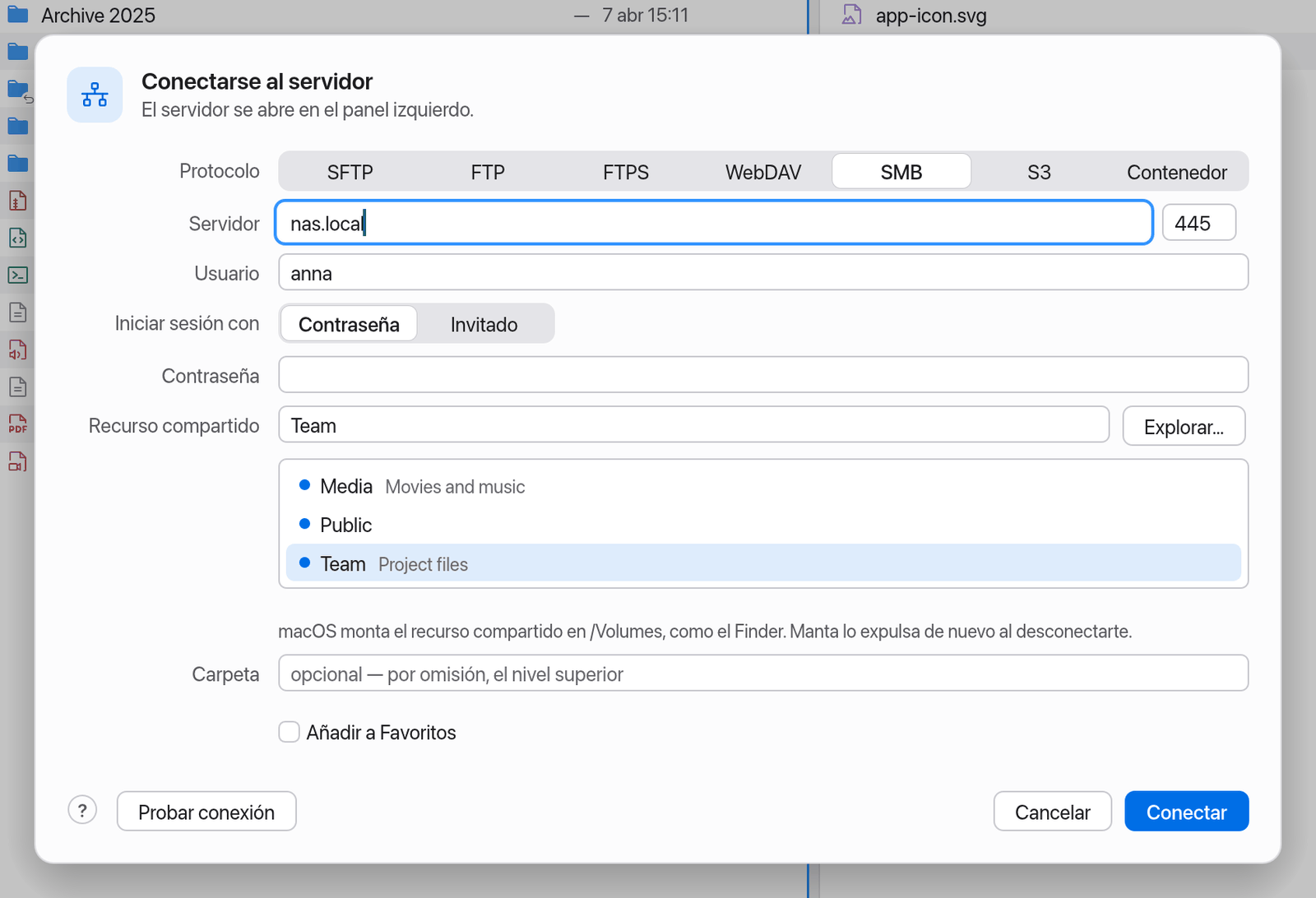Click Probar conexión to test the connection
Viewport: 1316px width, 898px height.
[x=206, y=812]
